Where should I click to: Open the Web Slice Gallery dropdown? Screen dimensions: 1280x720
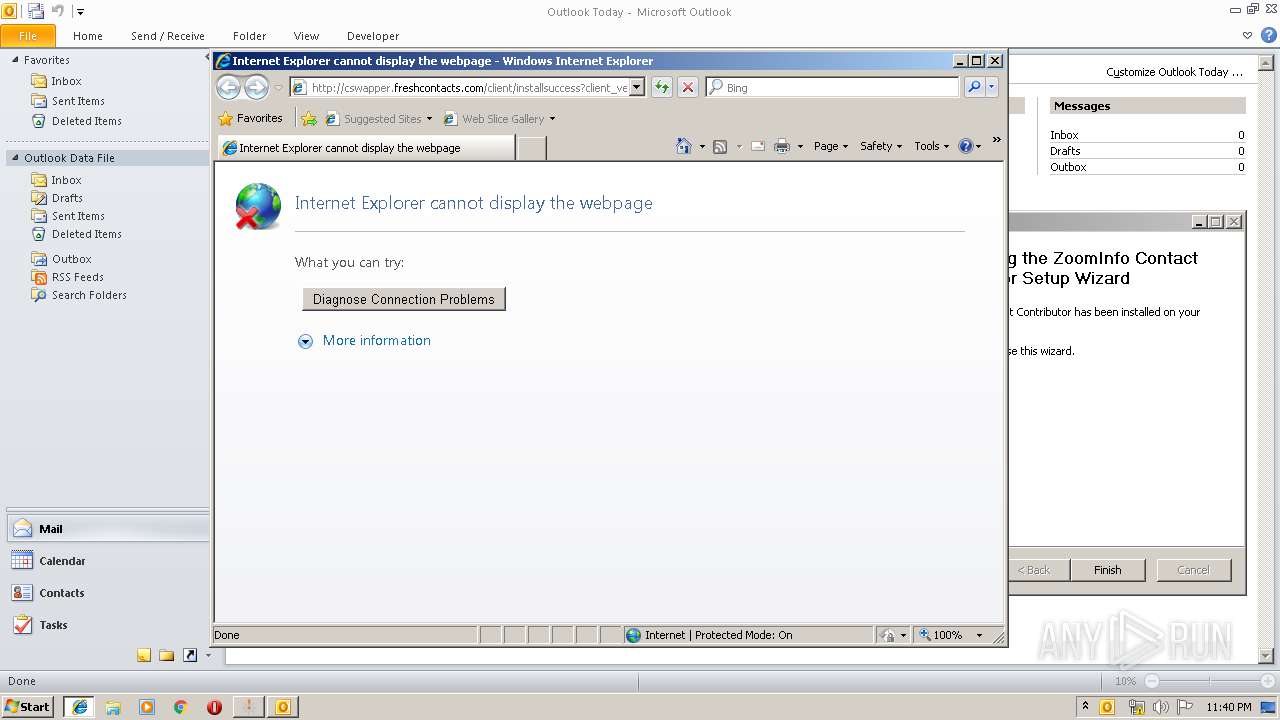click(552, 119)
